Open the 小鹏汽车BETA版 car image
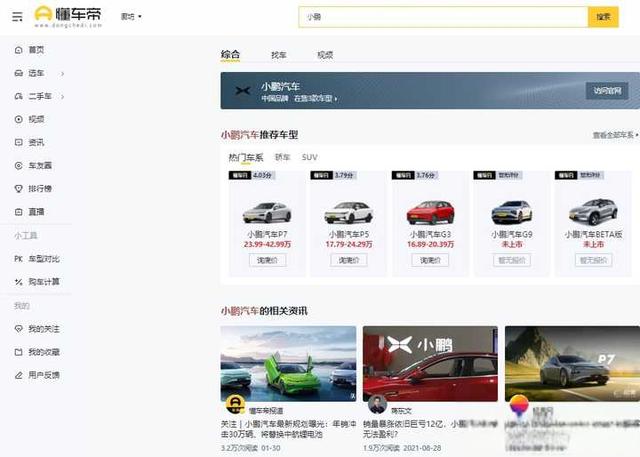 [593, 212]
